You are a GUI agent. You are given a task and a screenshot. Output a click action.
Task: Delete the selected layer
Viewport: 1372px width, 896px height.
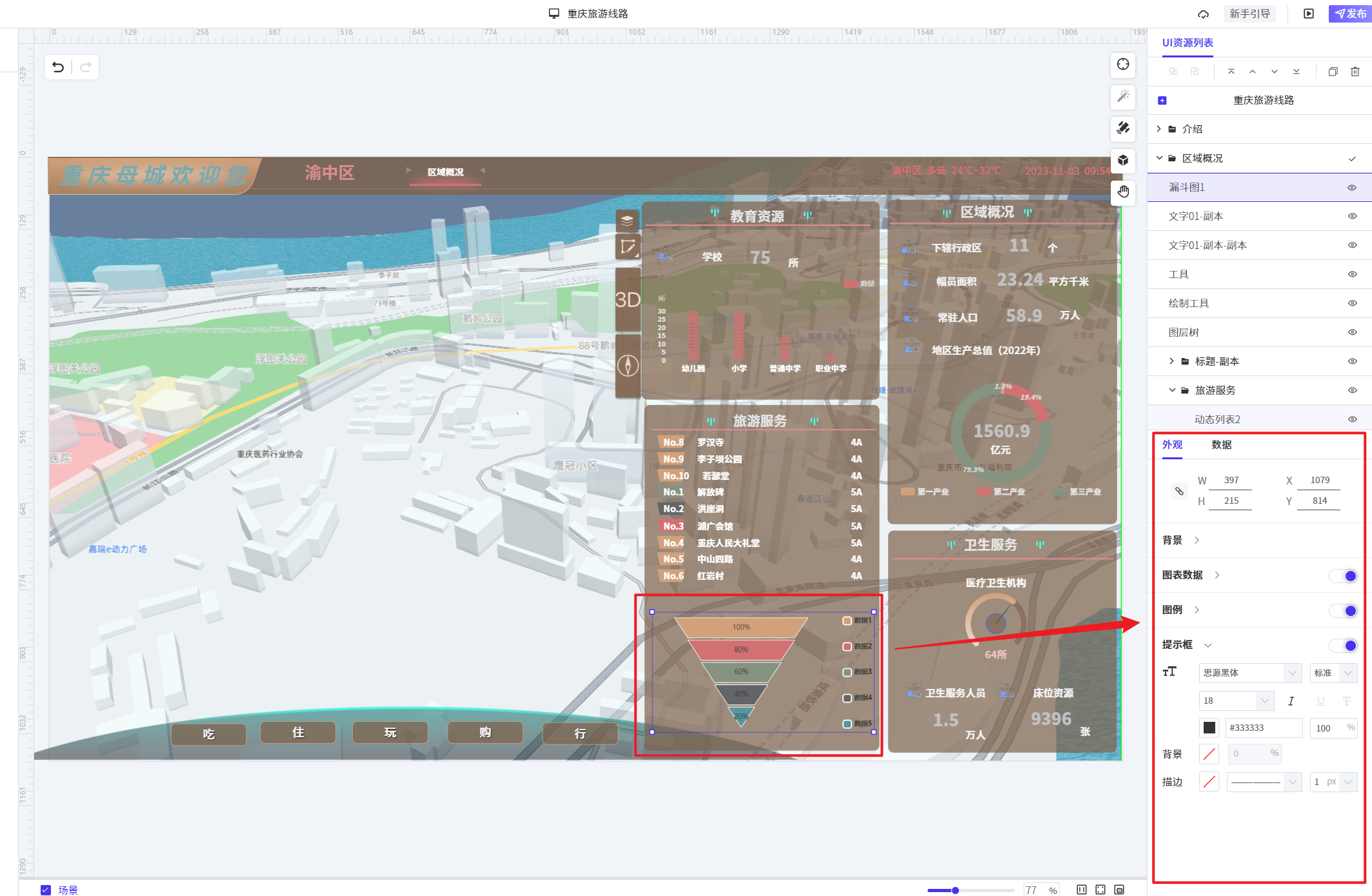pyautogui.click(x=1355, y=72)
